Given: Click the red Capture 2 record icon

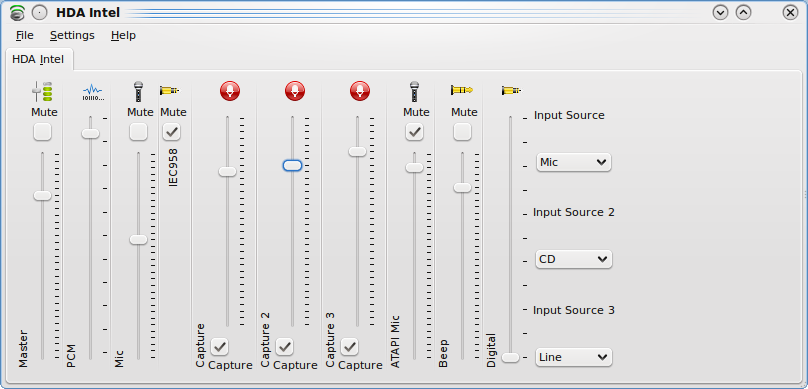Looking at the screenshot, I should coord(295,91).
